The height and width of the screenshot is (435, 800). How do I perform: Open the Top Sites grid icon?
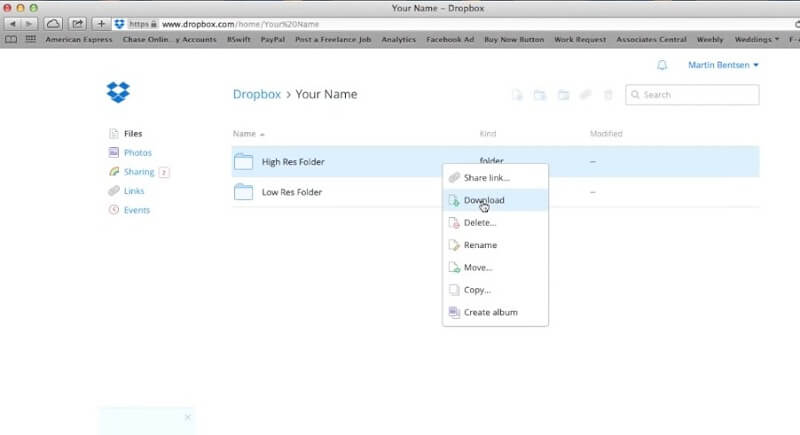(31, 39)
